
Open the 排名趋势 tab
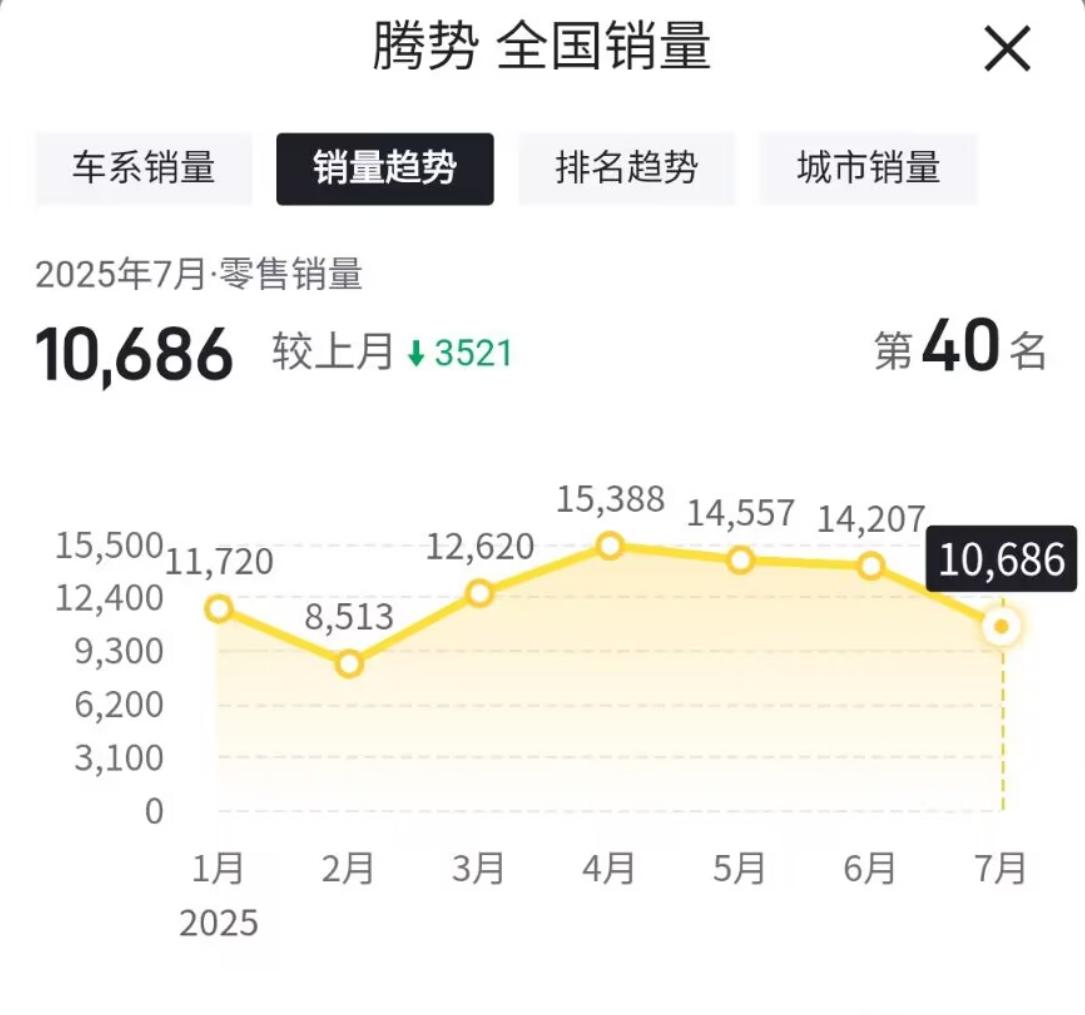pos(626,169)
